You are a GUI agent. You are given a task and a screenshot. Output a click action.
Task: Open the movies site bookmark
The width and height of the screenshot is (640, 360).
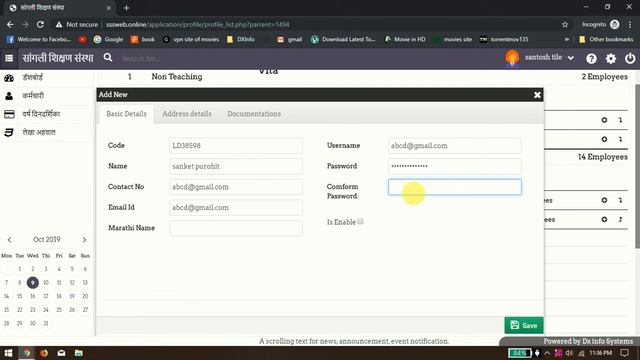coord(453,39)
